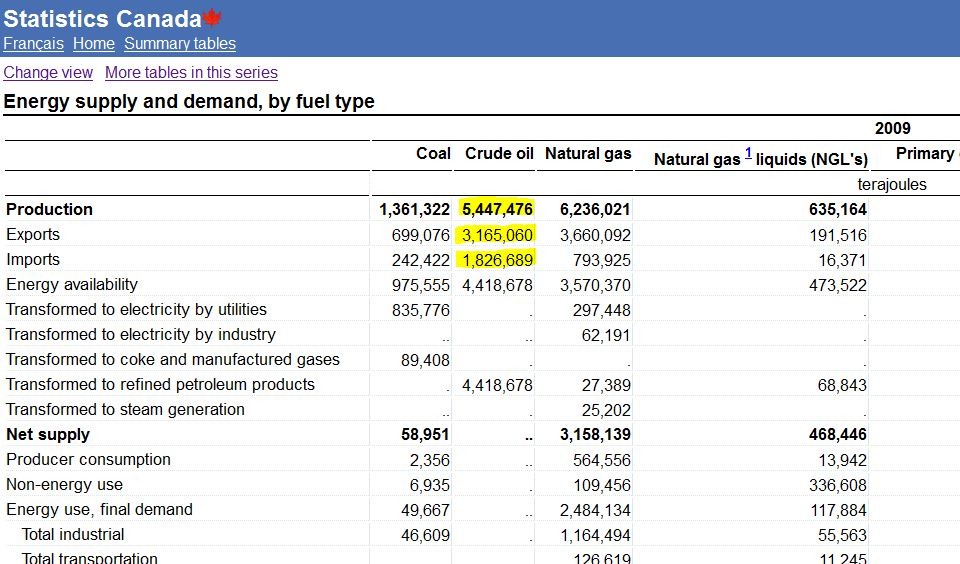
Task: Click the Crude oil column header
Action: (x=499, y=154)
